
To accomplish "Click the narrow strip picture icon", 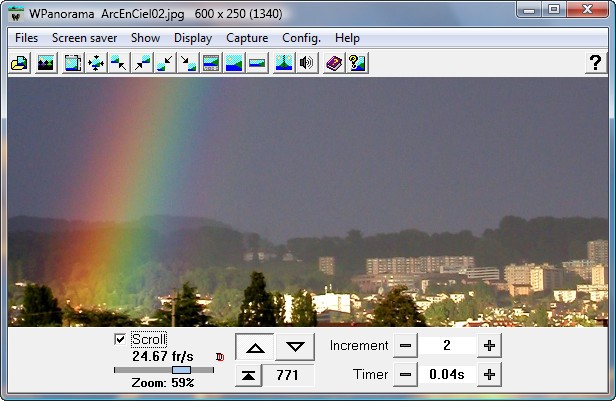I will (257, 63).
